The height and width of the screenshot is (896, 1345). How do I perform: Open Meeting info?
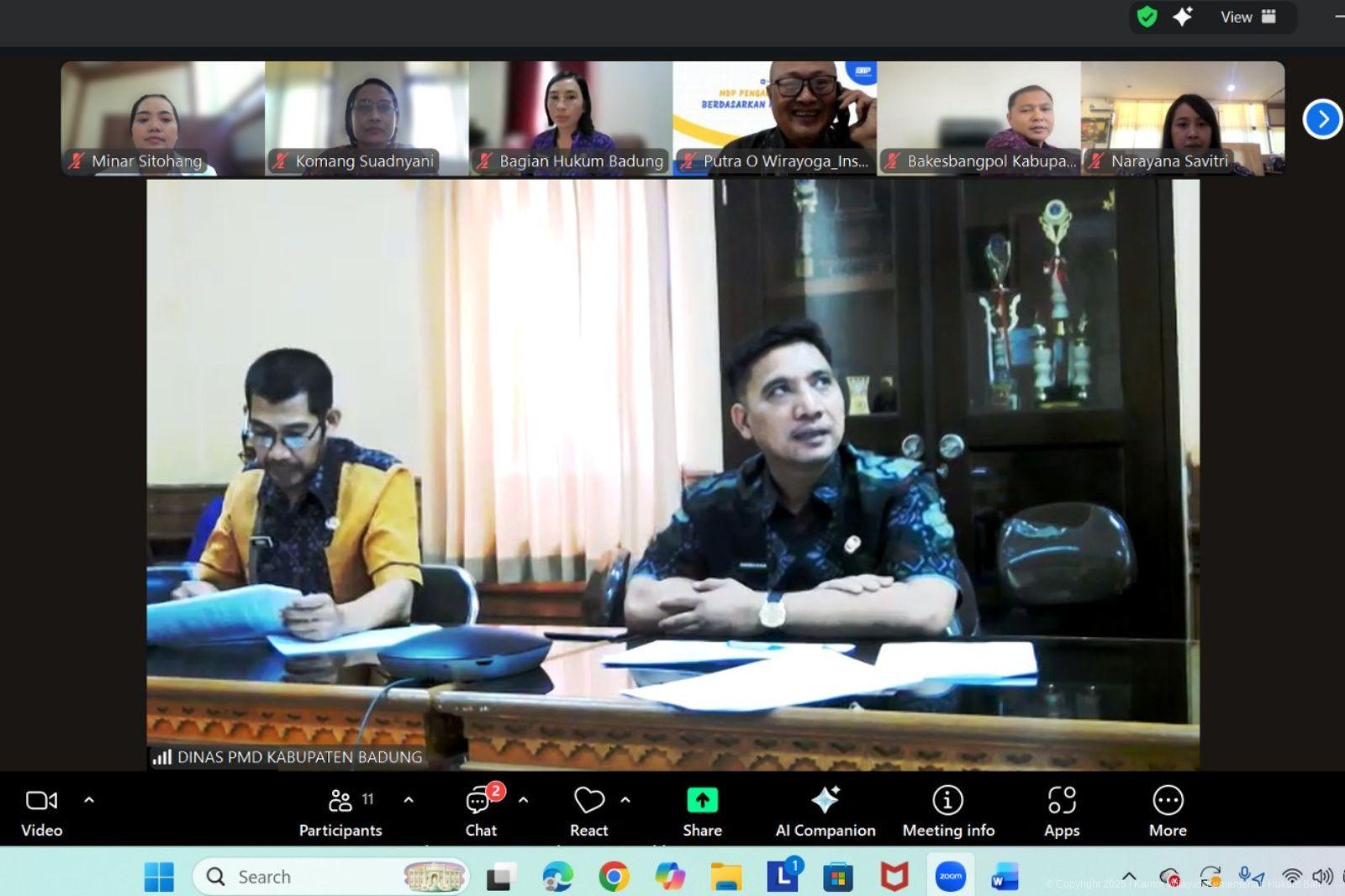947,812
